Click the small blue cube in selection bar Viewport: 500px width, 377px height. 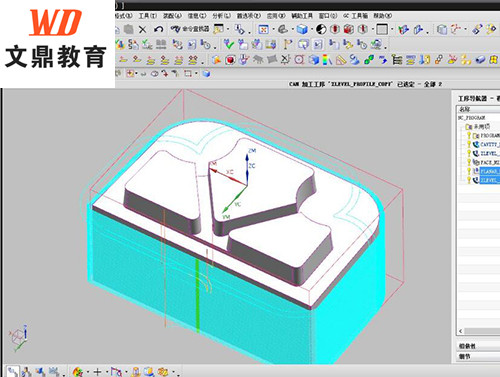[x=206, y=73]
